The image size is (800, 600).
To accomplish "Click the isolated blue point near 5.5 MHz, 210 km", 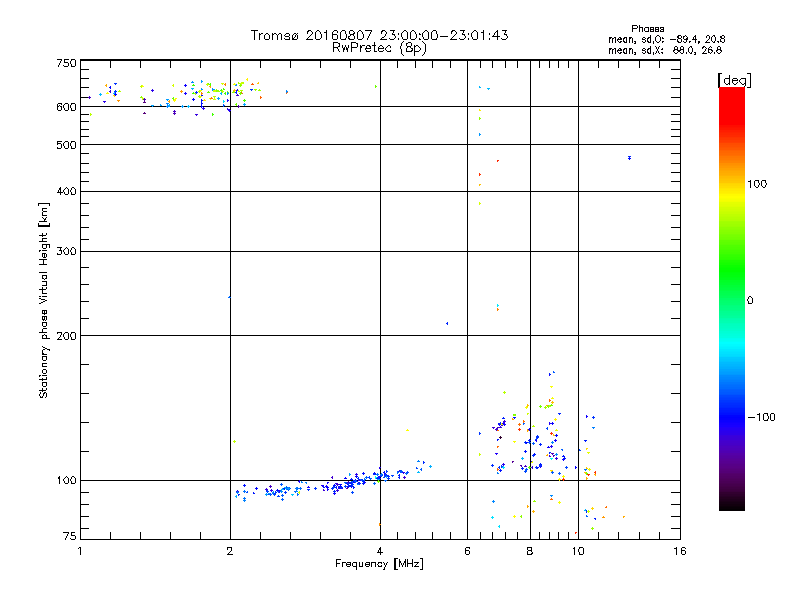I will tap(447, 323).
